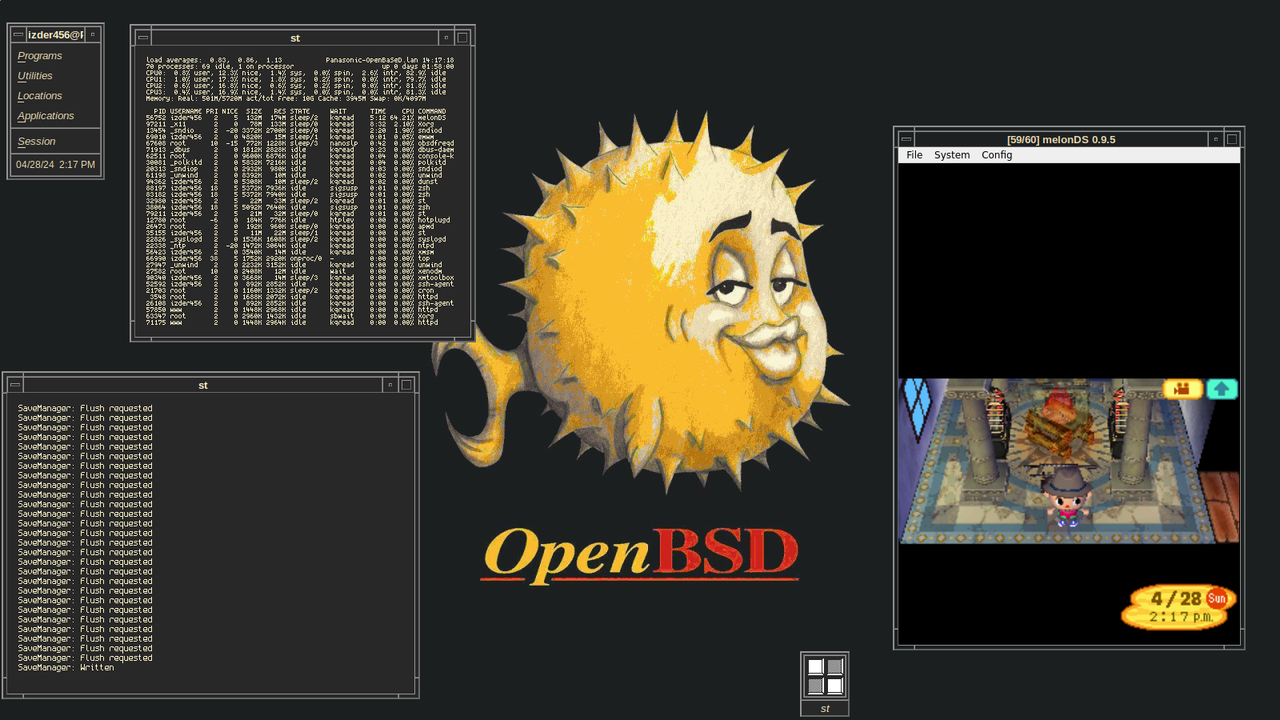Select the cron process row in top

pos(300,290)
